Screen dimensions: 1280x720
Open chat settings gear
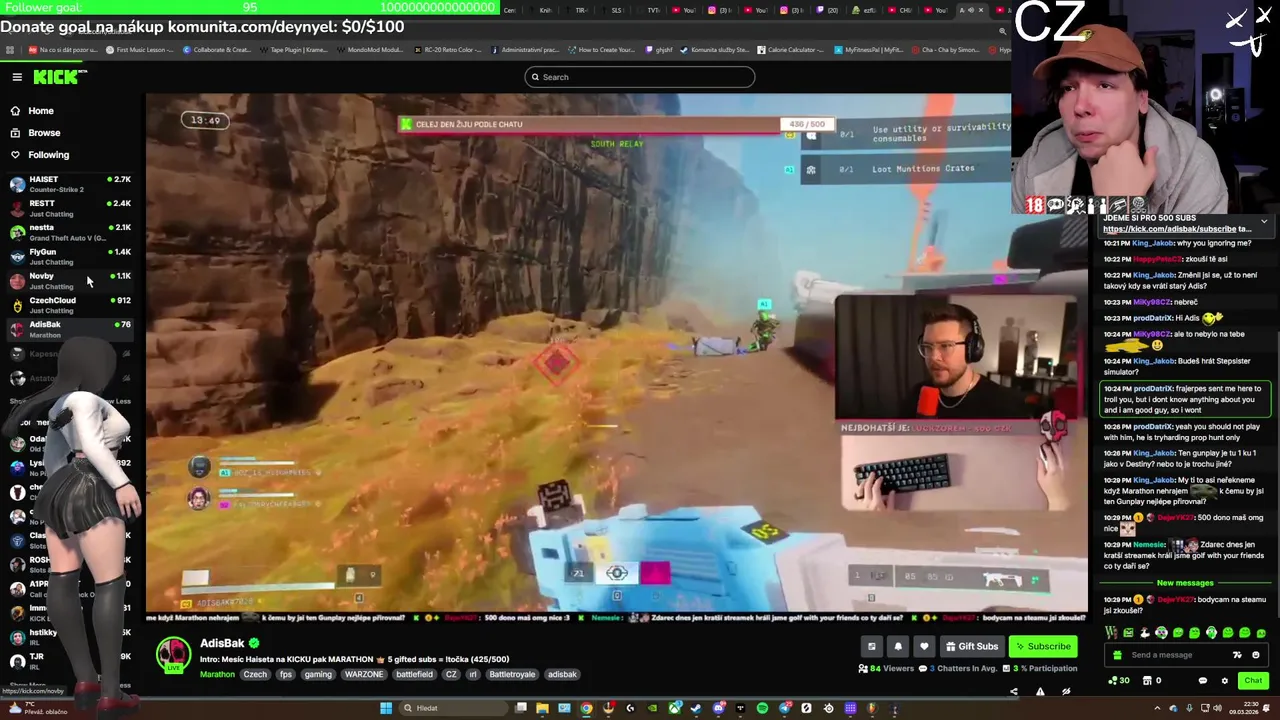click(x=1224, y=681)
